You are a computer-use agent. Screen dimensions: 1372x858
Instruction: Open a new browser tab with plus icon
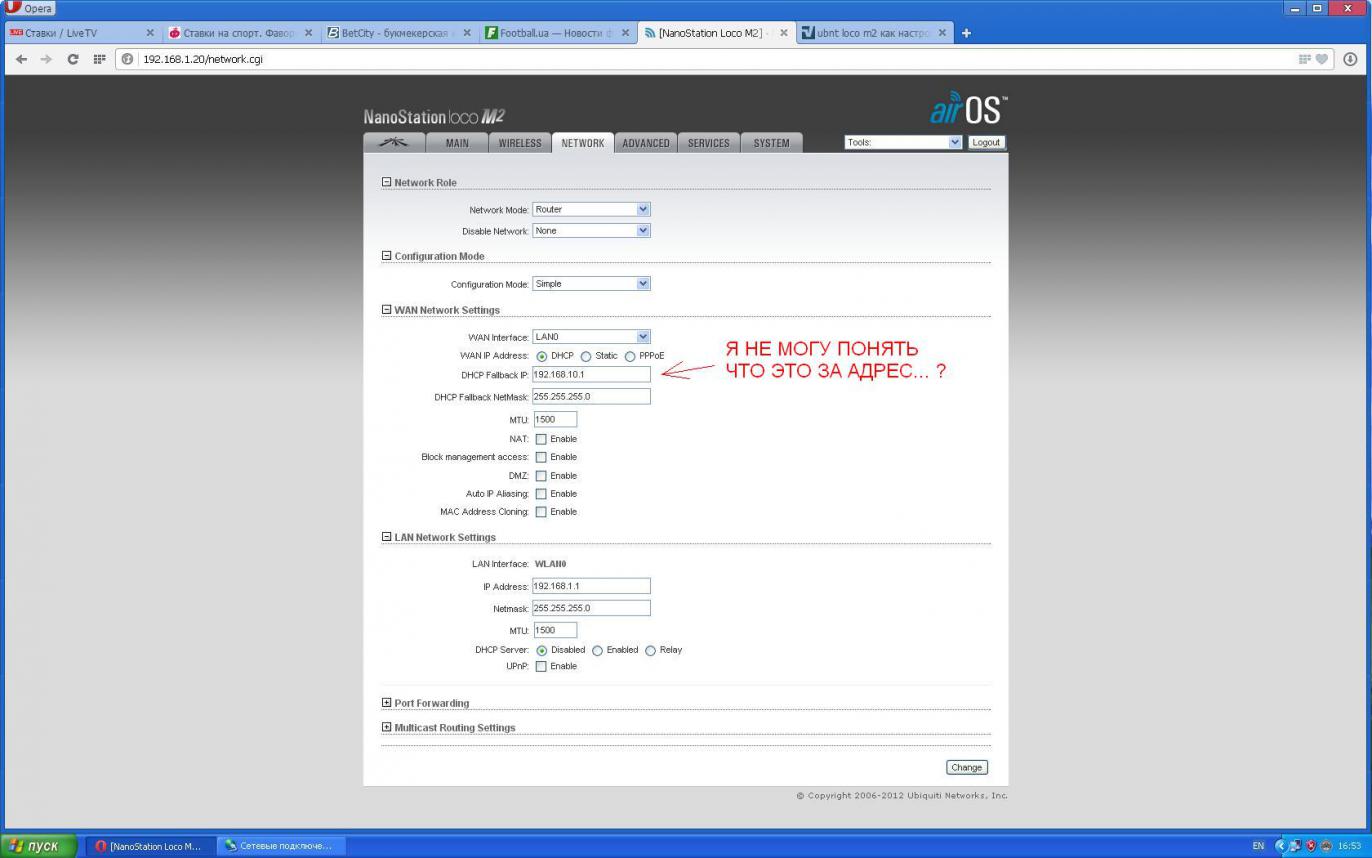[966, 33]
